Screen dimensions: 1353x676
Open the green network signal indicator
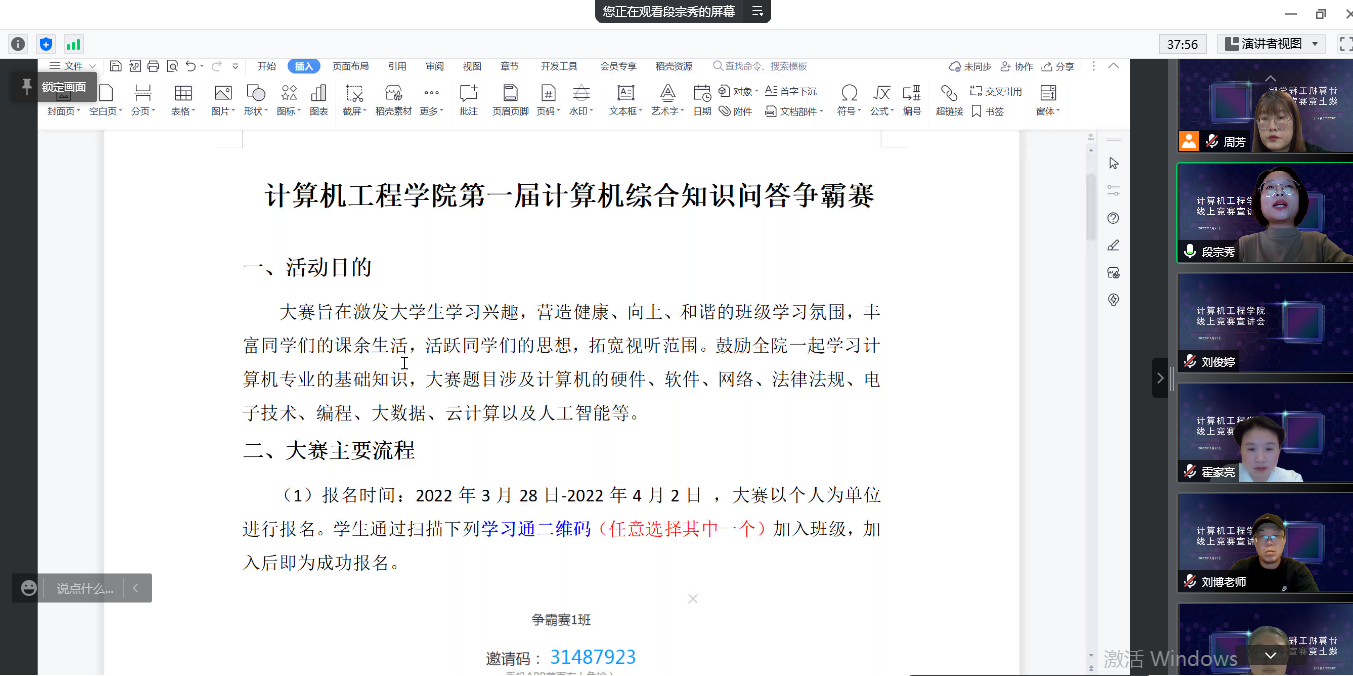click(x=73, y=44)
